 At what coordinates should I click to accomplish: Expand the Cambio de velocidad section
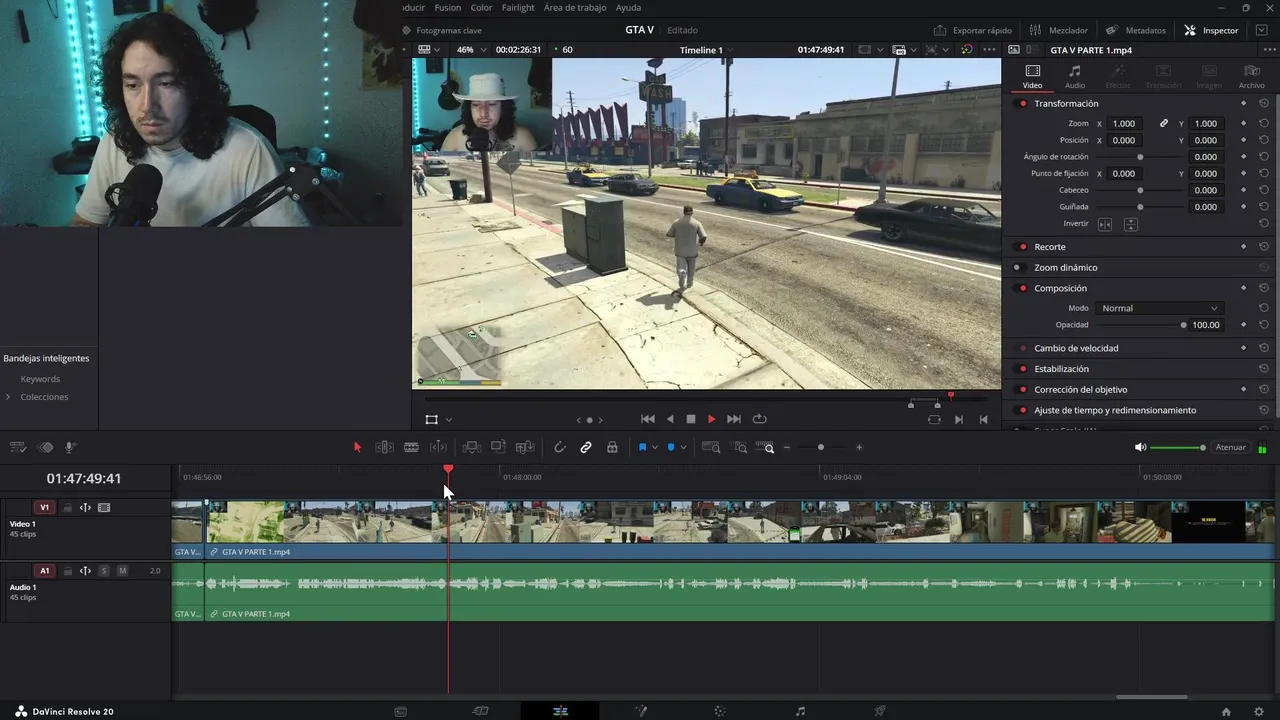click(1076, 348)
